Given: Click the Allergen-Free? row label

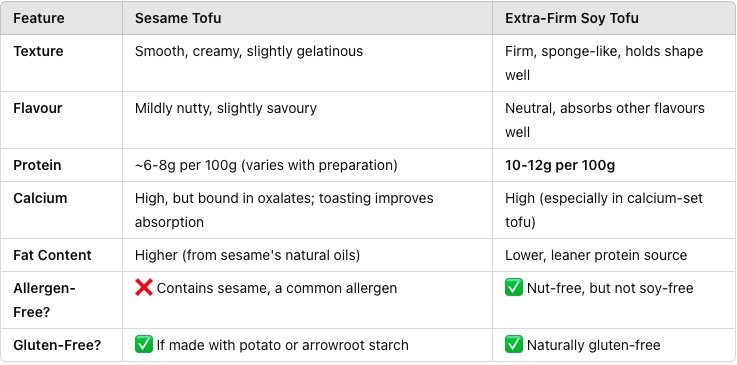Looking at the screenshot, I should (x=44, y=300).
